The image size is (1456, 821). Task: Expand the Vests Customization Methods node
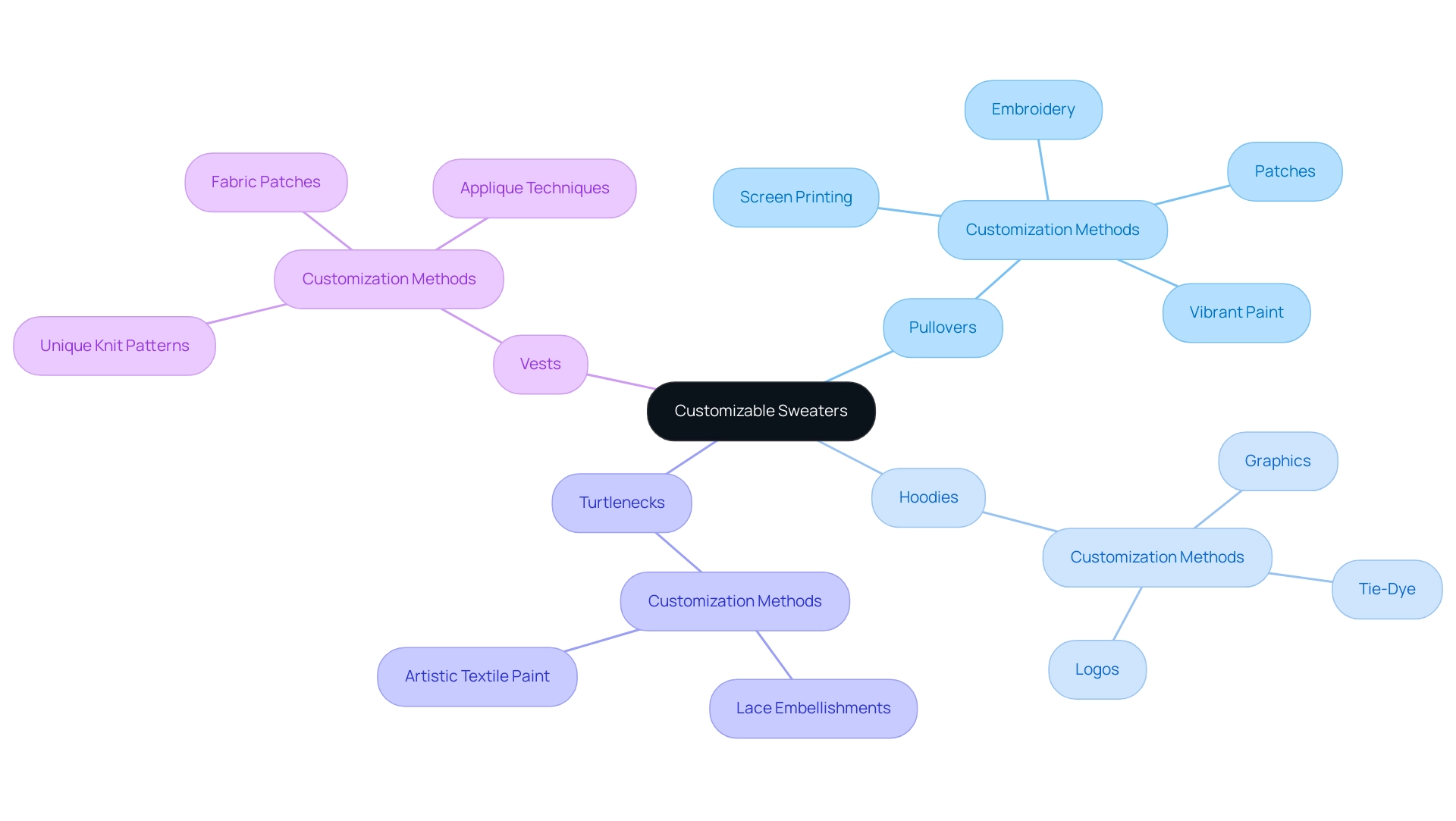click(x=388, y=279)
